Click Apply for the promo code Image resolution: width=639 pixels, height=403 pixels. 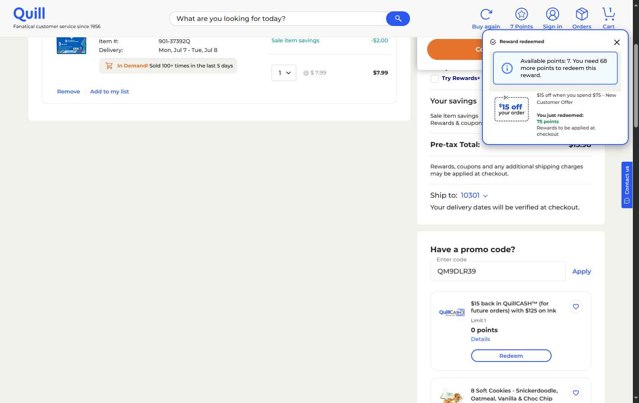tap(581, 271)
